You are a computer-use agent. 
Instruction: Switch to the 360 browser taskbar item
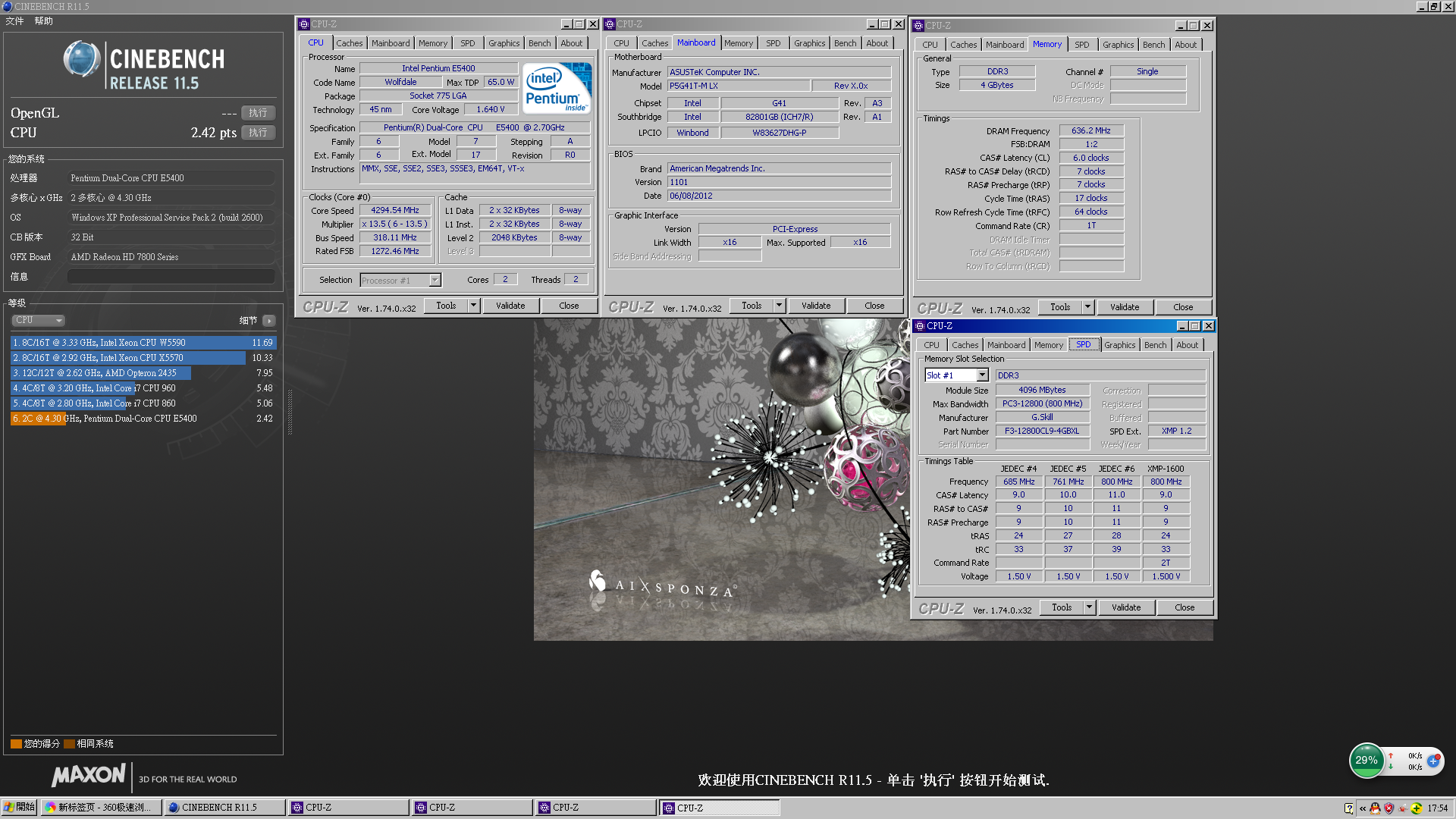tap(101, 808)
